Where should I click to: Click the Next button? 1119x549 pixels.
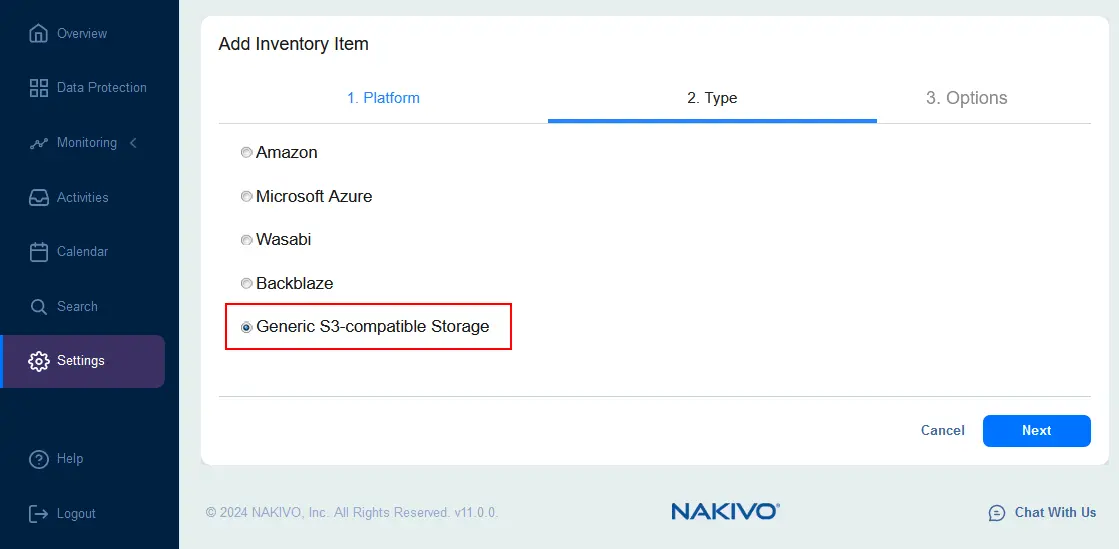pyautogui.click(x=1036, y=430)
